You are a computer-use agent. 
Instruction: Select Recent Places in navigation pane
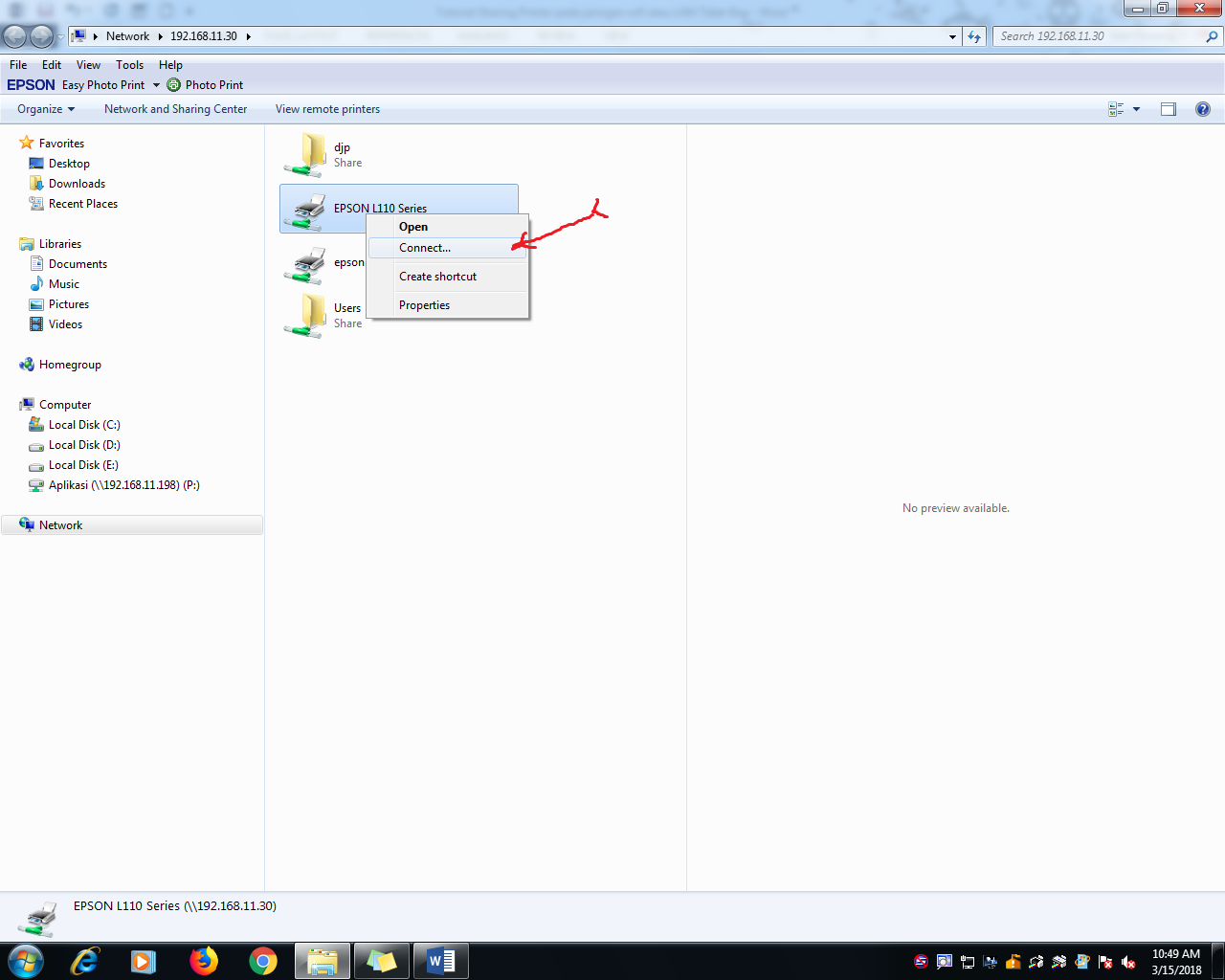click(x=83, y=204)
